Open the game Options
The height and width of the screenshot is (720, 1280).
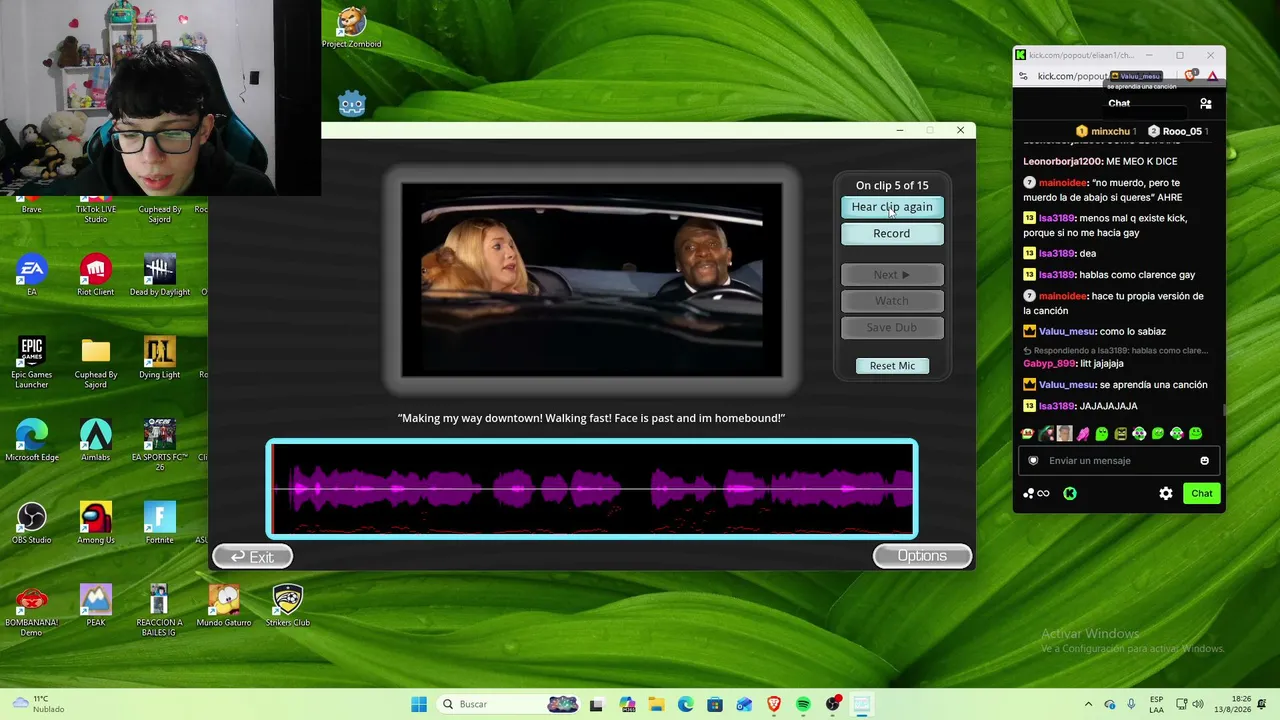pos(922,556)
